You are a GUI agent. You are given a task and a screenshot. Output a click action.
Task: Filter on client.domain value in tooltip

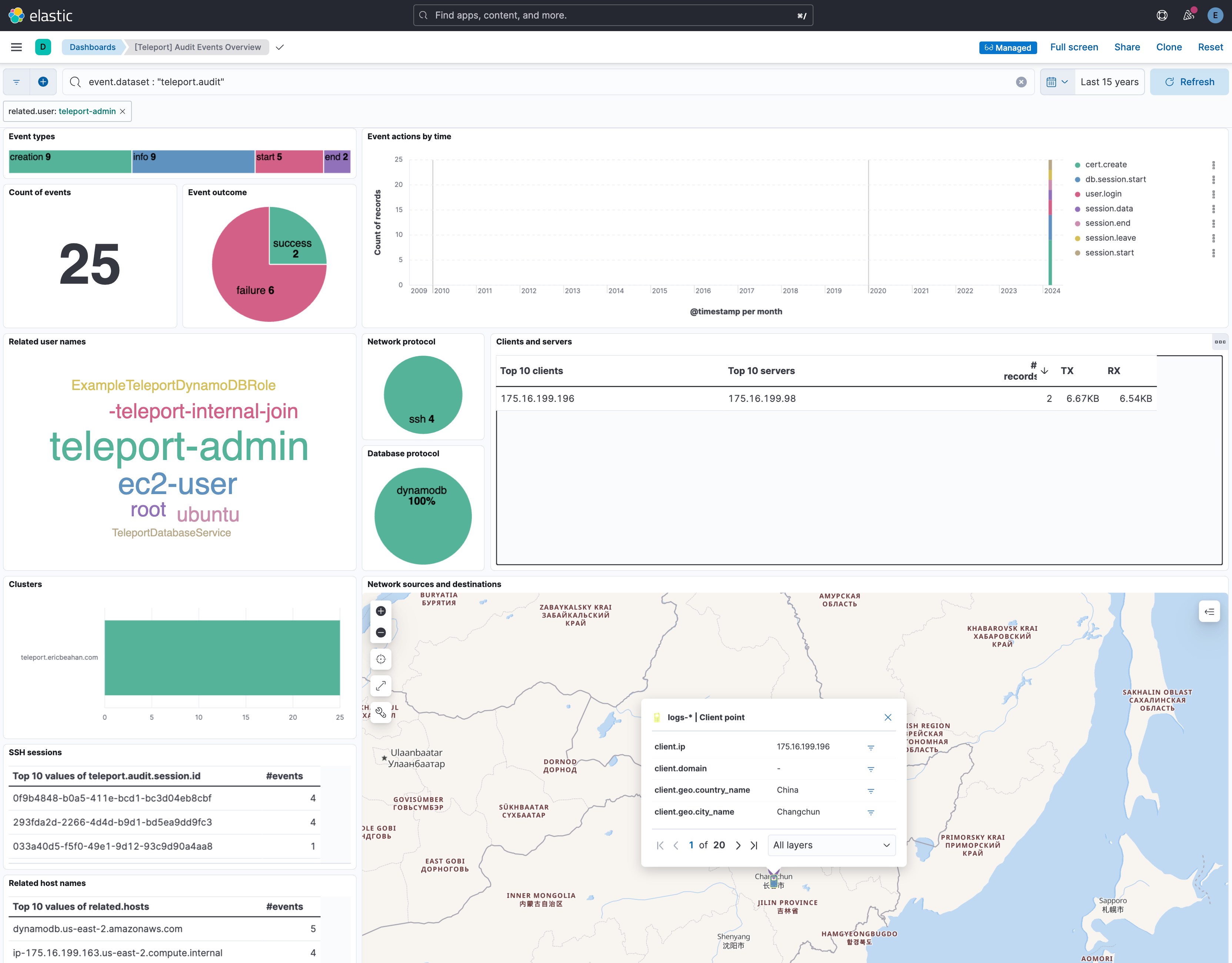tap(870, 769)
